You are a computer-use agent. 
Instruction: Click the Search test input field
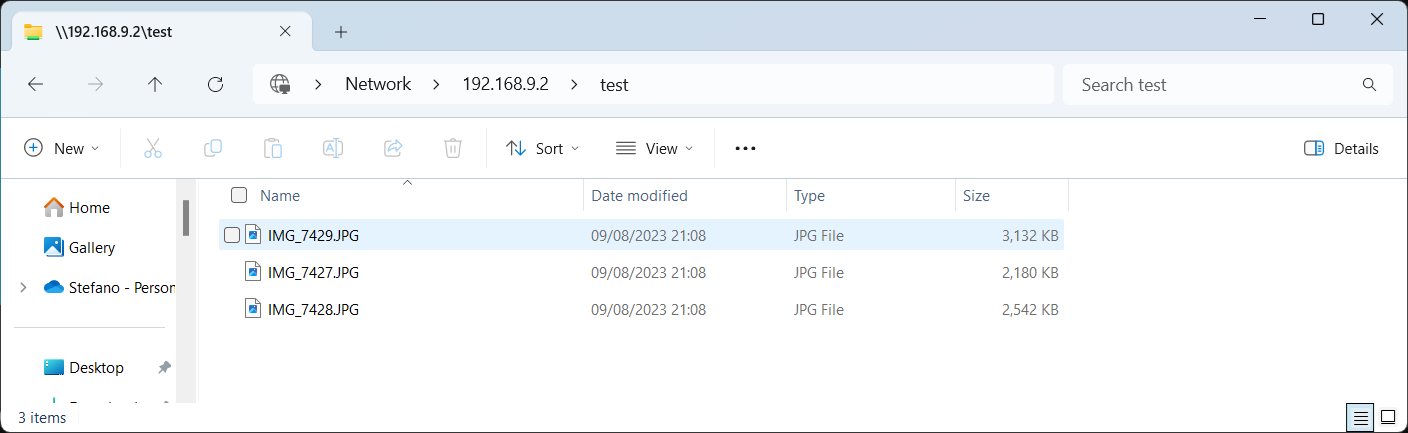(1215, 85)
